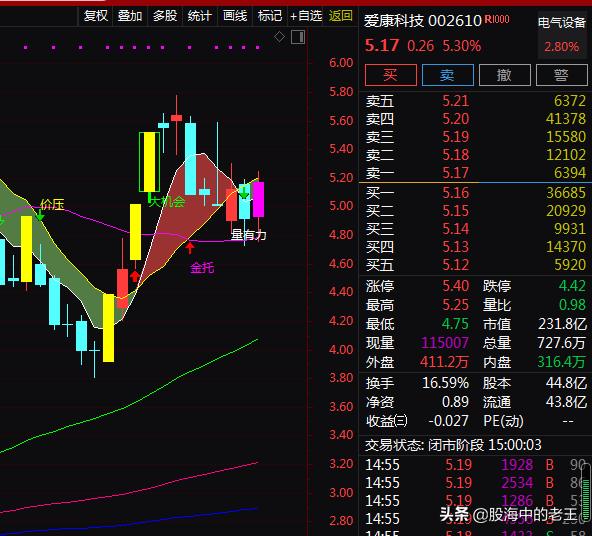This screenshot has width=592, height=536.
Task: Click the 6.00 price axis label
Action: (341, 63)
